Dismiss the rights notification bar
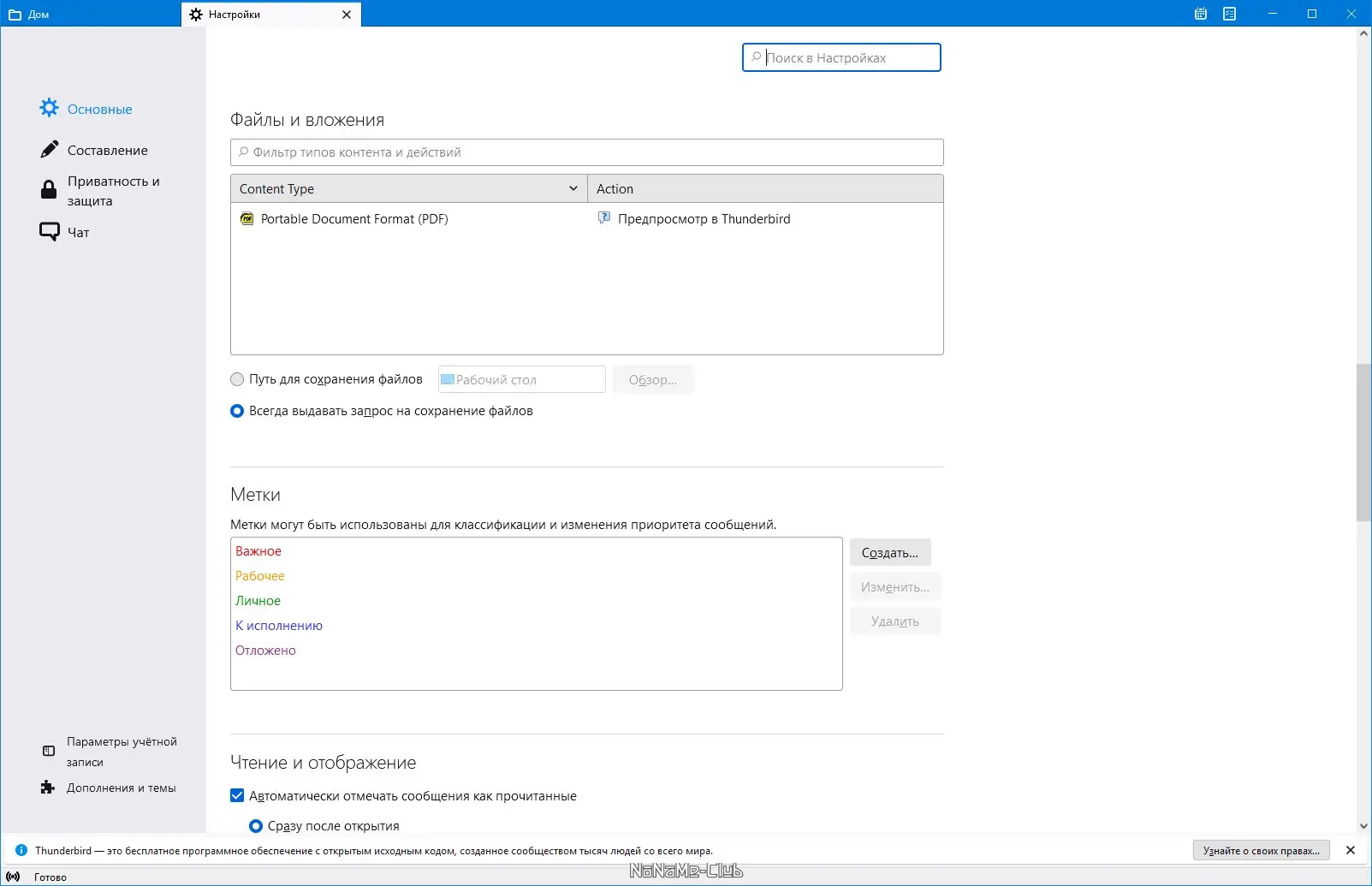 (1351, 850)
